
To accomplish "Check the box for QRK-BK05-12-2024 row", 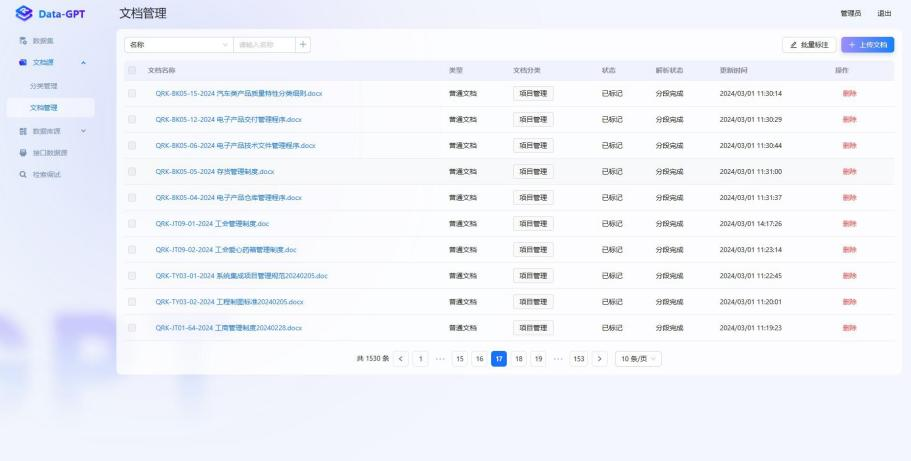I will (132, 120).
